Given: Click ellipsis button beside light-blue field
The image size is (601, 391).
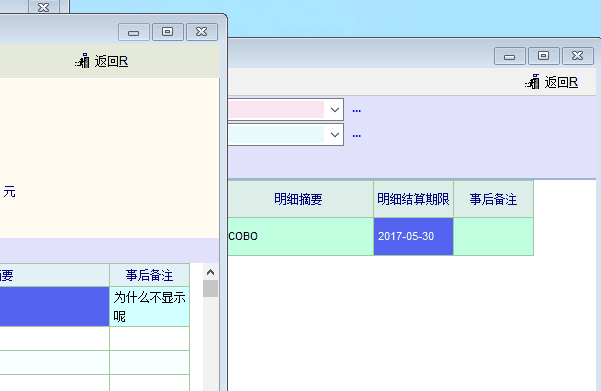Looking at the screenshot, I should point(356,136).
